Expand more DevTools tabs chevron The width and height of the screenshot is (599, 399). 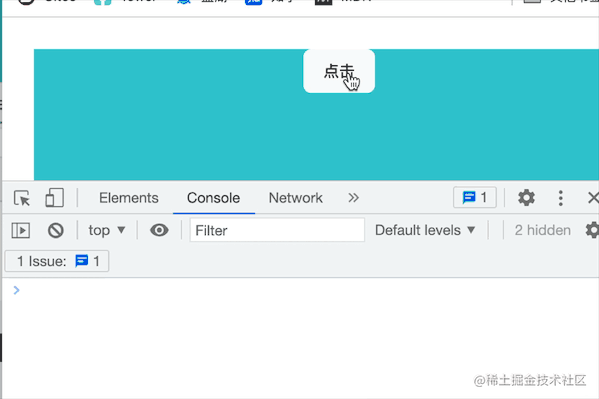point(353,198)
